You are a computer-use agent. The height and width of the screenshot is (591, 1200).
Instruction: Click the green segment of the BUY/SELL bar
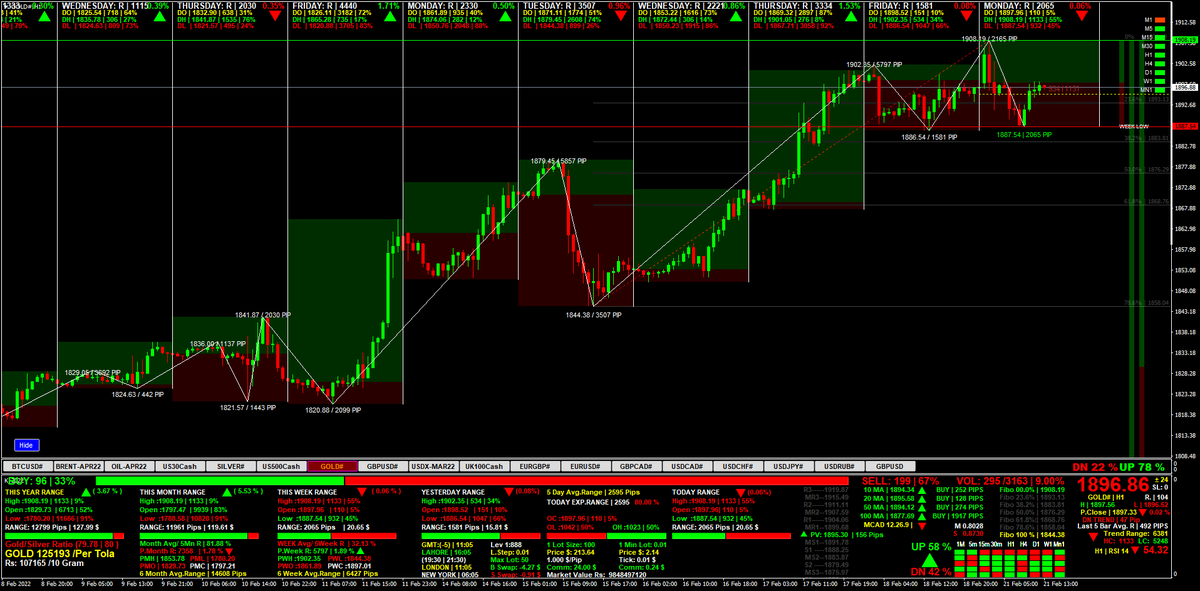tap(220, 481)
